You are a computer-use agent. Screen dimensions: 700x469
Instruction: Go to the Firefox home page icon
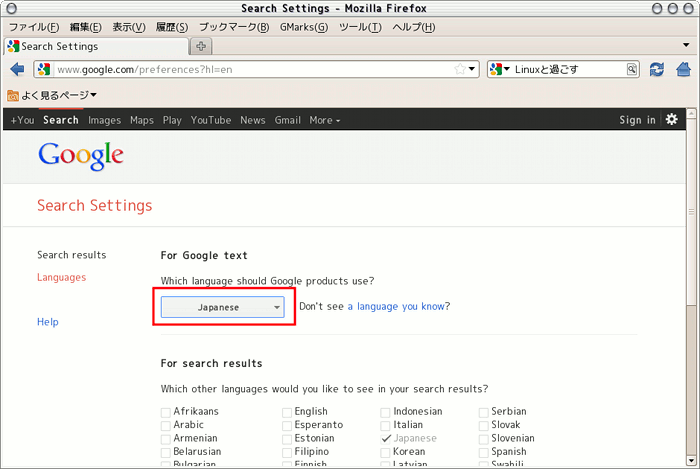click(683, 69)
